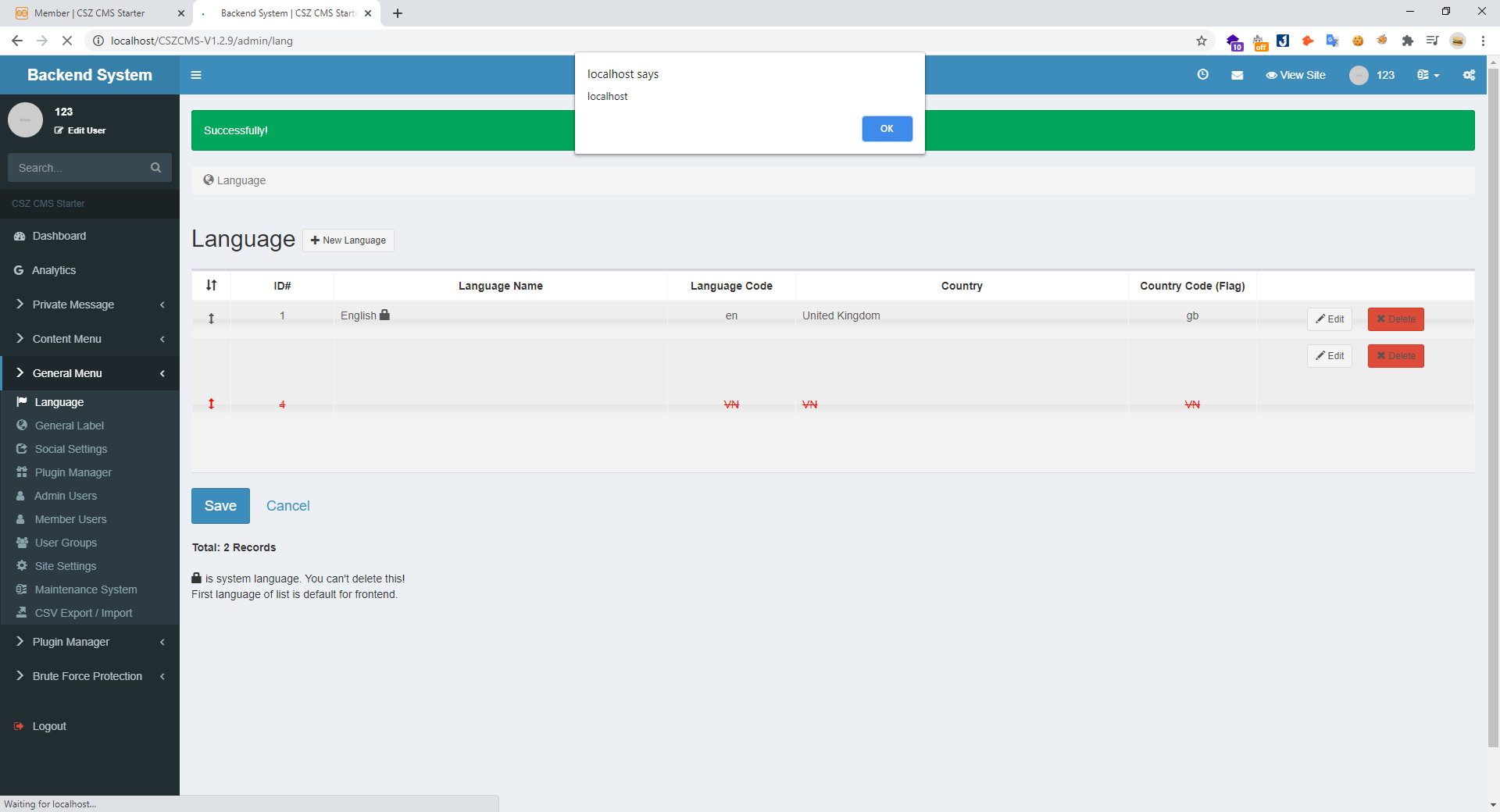This screenshot has height=812, width=1500.
Task: Click the sidebar search input field
Action: pos(78,168)
